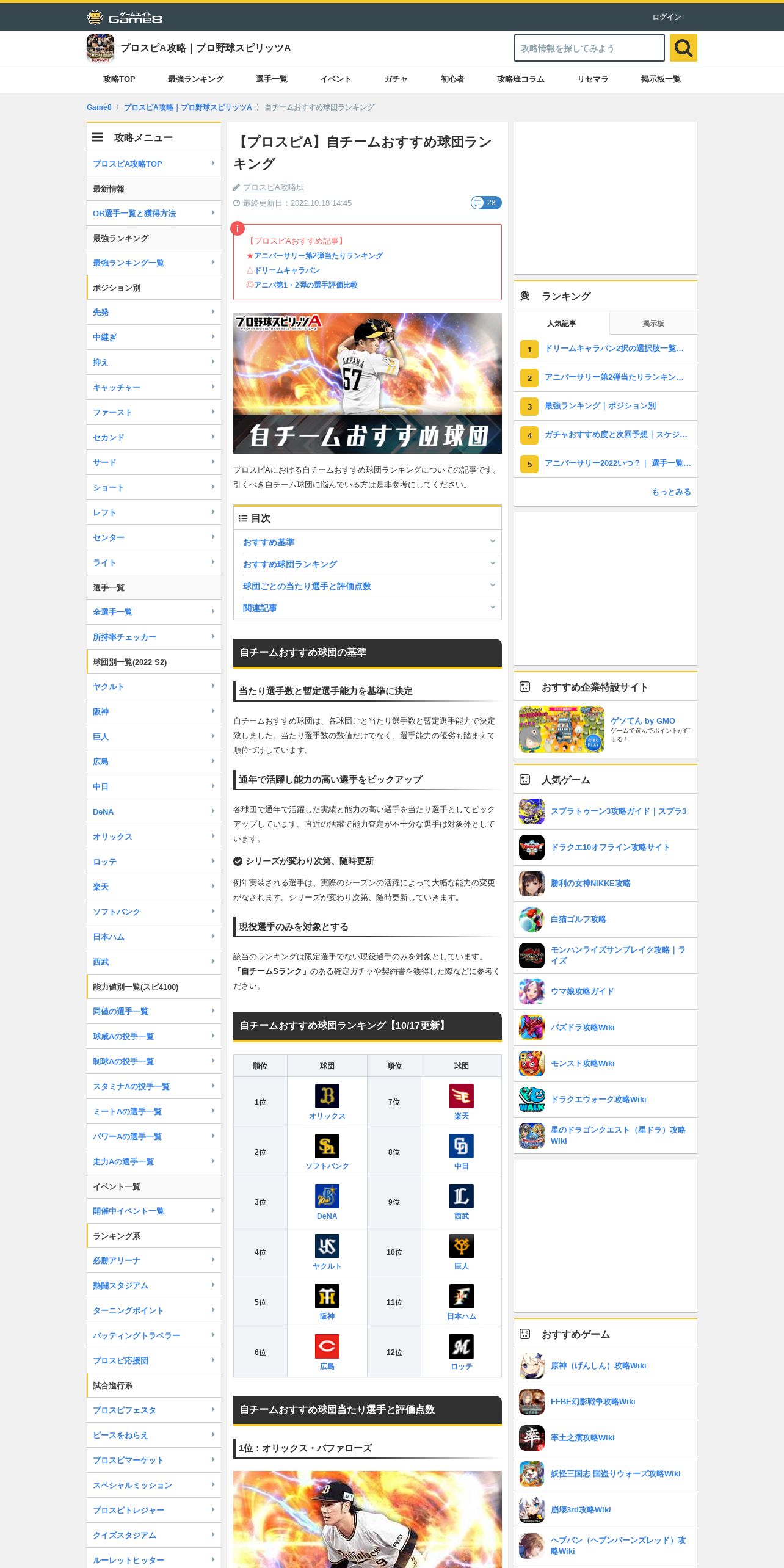Click the Genshin Impact game icon
This screenshot has height=1568, width=784.
point(532,1366)
